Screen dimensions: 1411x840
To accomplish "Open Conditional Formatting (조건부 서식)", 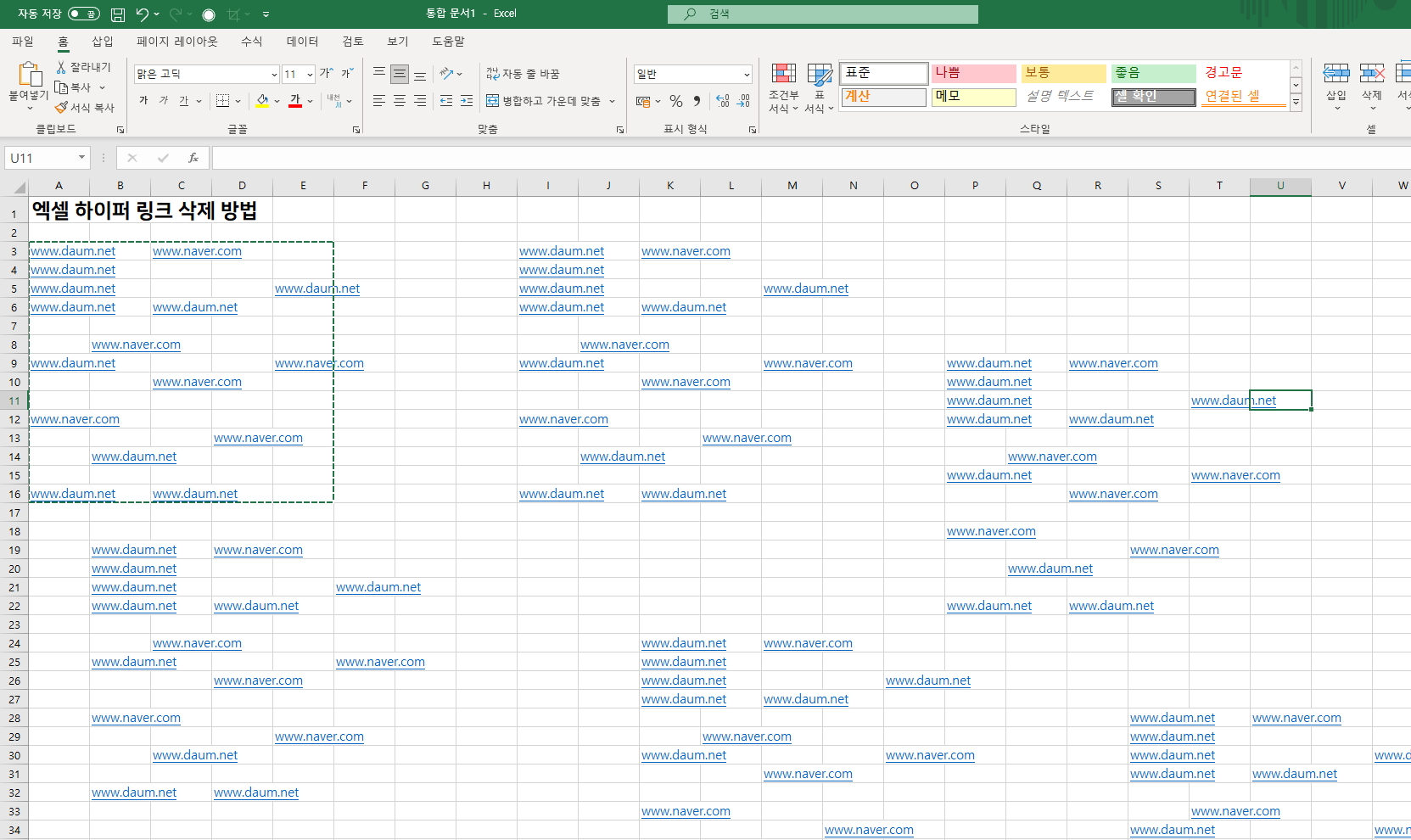I will [x=783, y=87].
